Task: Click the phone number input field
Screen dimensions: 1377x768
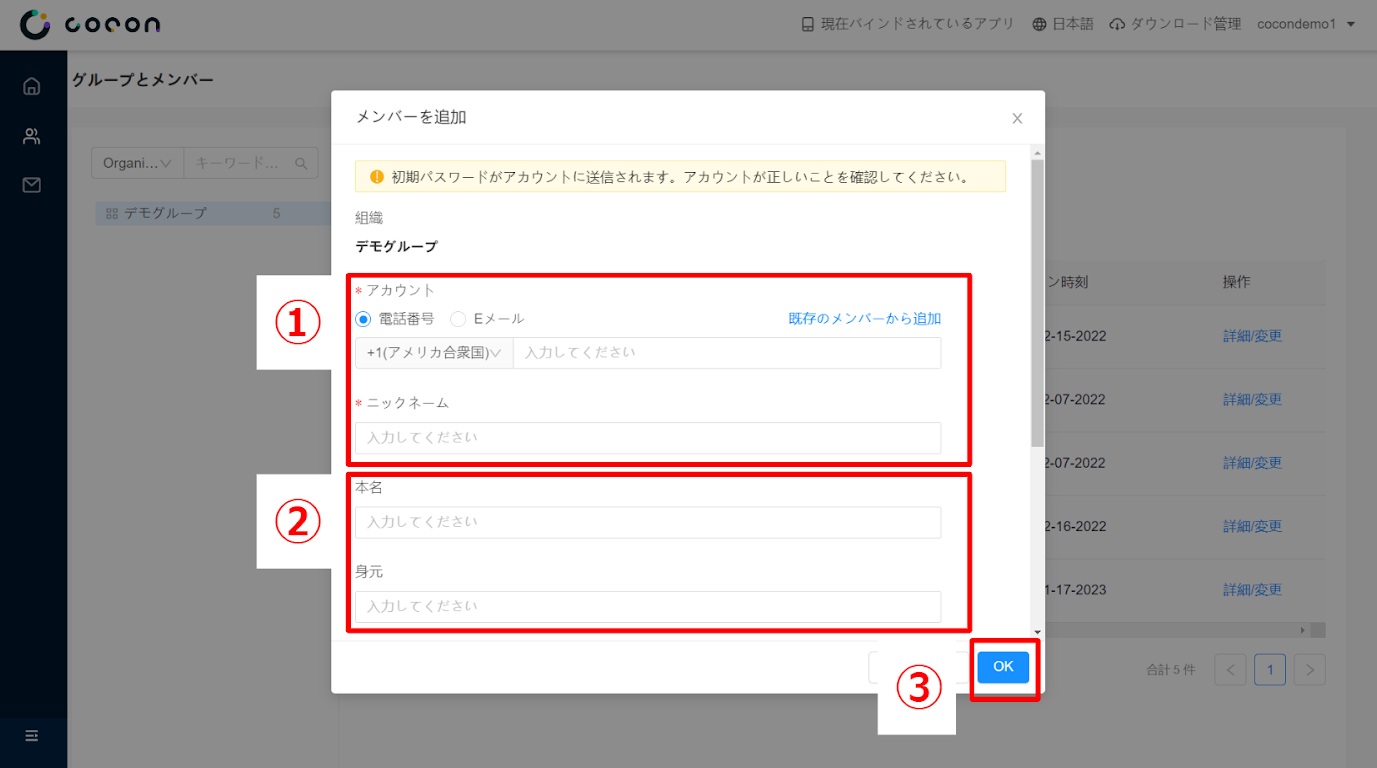Action: pos(727,353)
